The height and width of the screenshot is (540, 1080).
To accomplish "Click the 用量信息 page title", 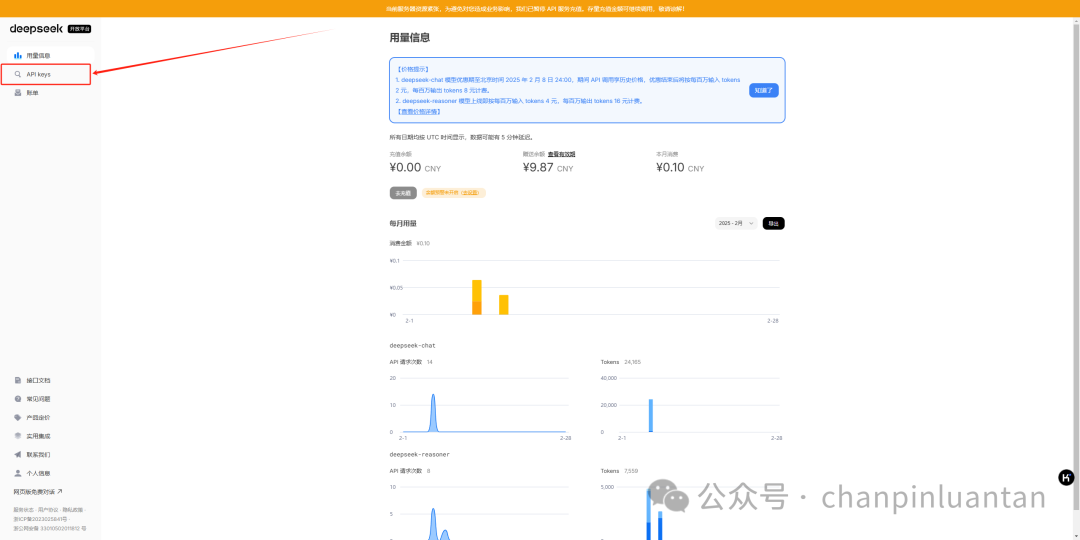I will (x=410, y=38).
